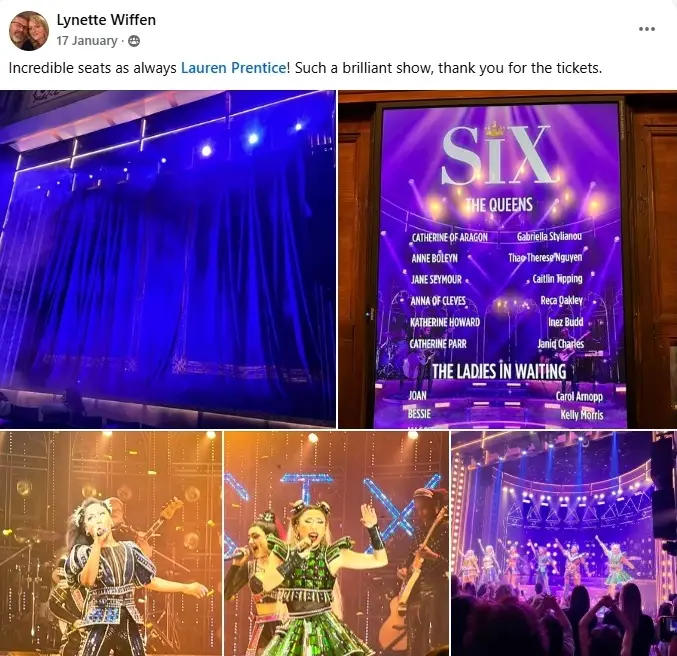Viewport: 677px width, 656px height.
Task: Click the audience privacy icon beside the date
Action: tap(134, 41)
